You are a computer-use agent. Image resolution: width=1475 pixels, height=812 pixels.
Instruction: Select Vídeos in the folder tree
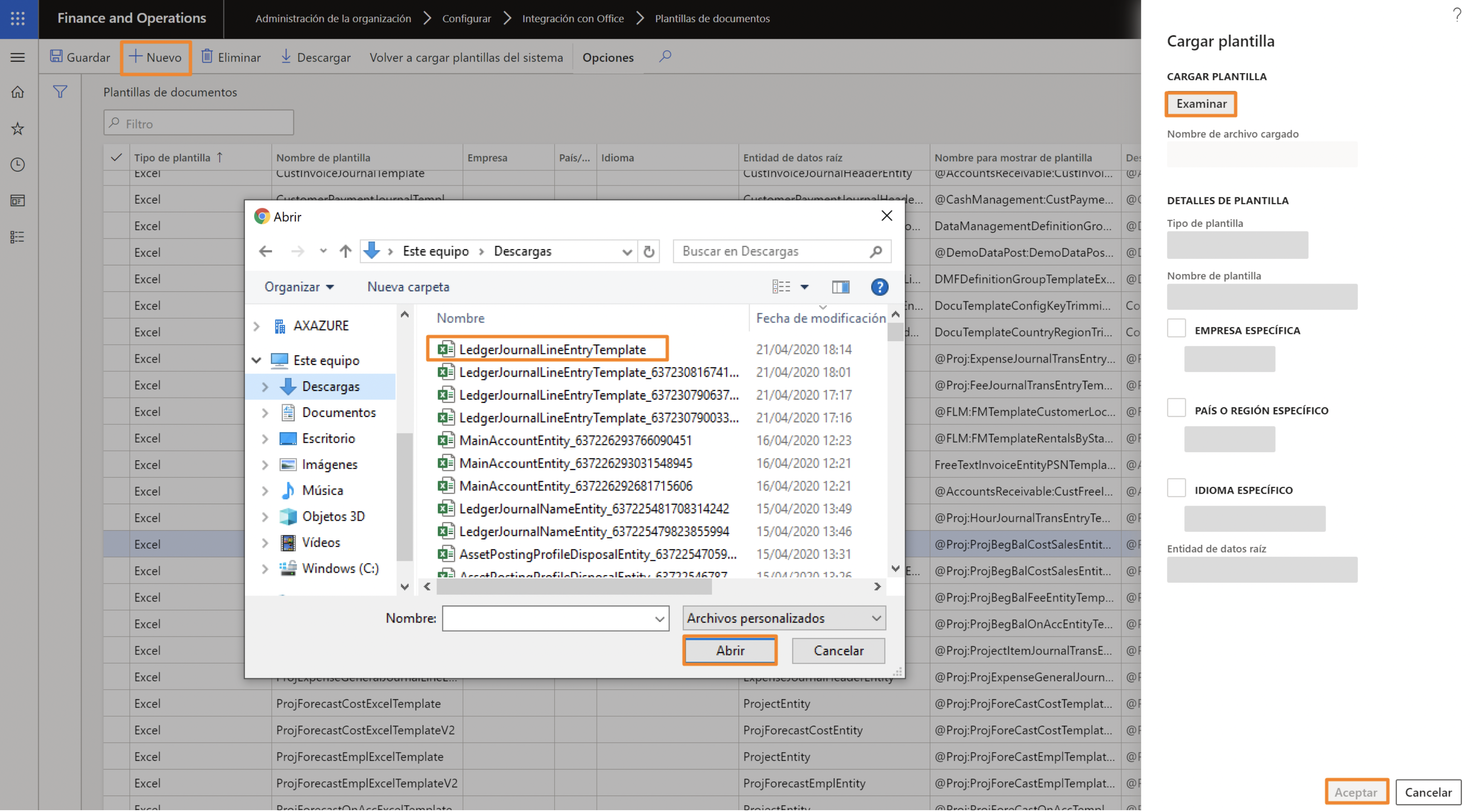(321, 543)
